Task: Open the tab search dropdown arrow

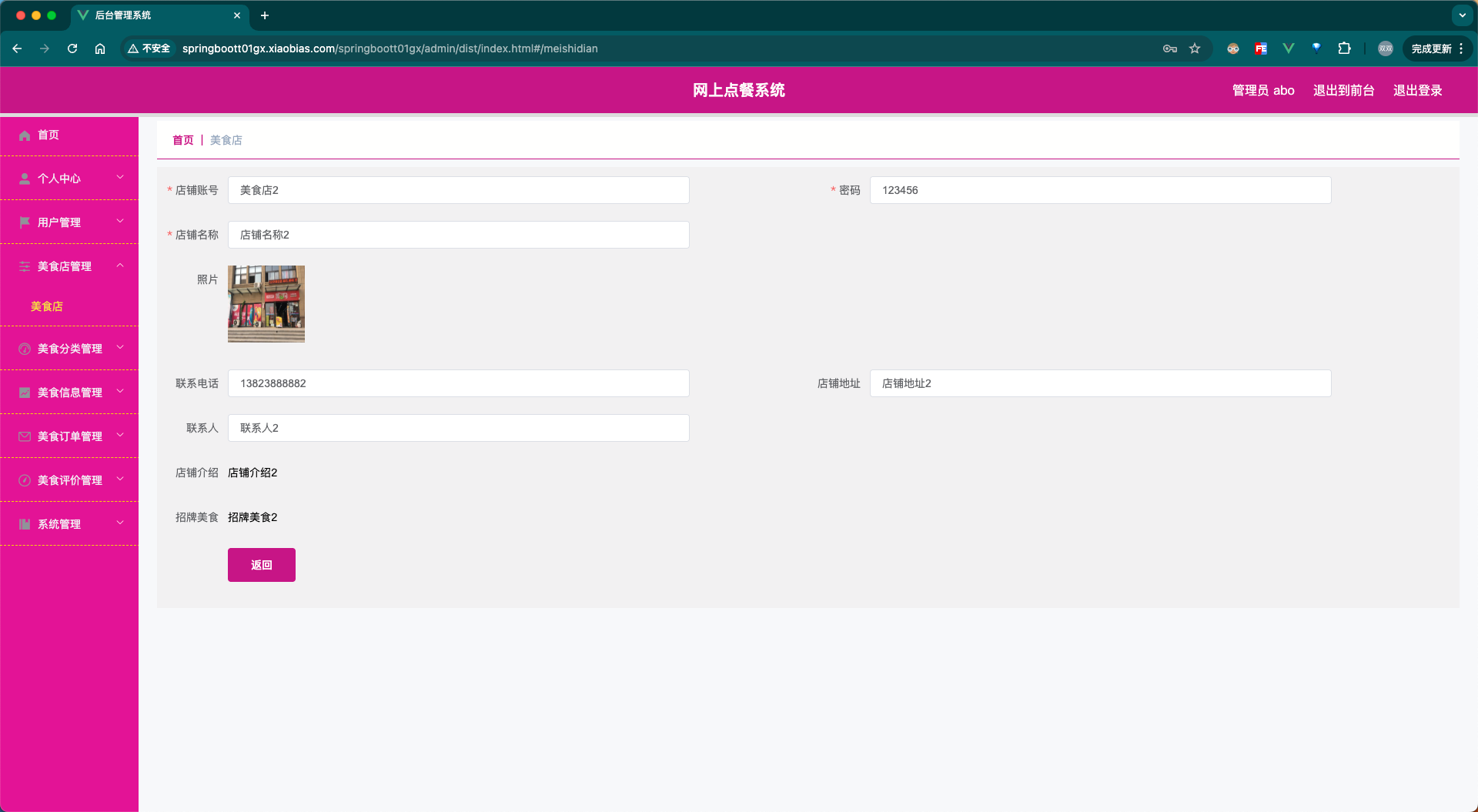Action: coord(1463,15)
